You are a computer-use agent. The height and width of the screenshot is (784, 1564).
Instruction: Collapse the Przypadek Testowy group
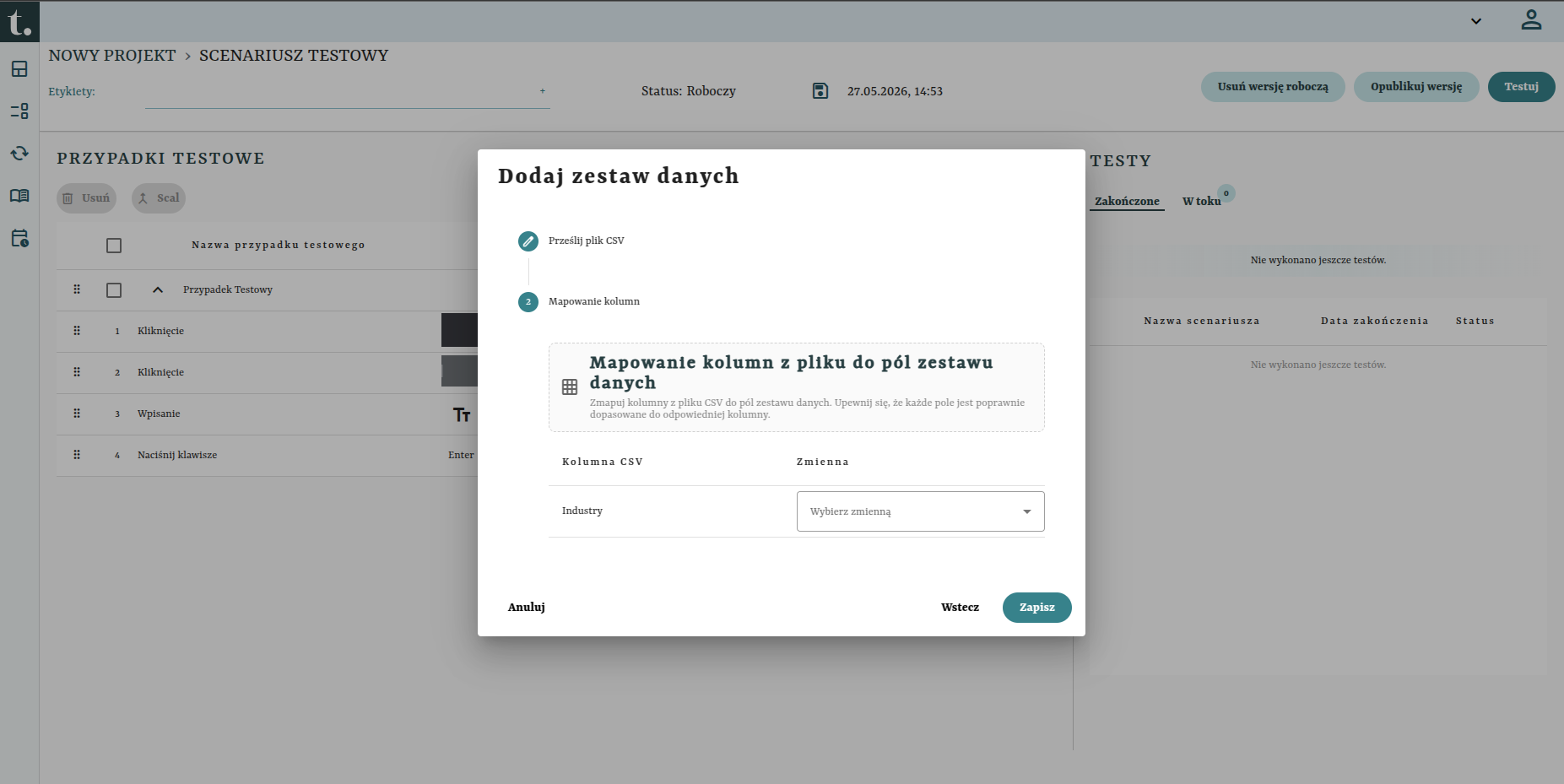click(x=157, y=290)
